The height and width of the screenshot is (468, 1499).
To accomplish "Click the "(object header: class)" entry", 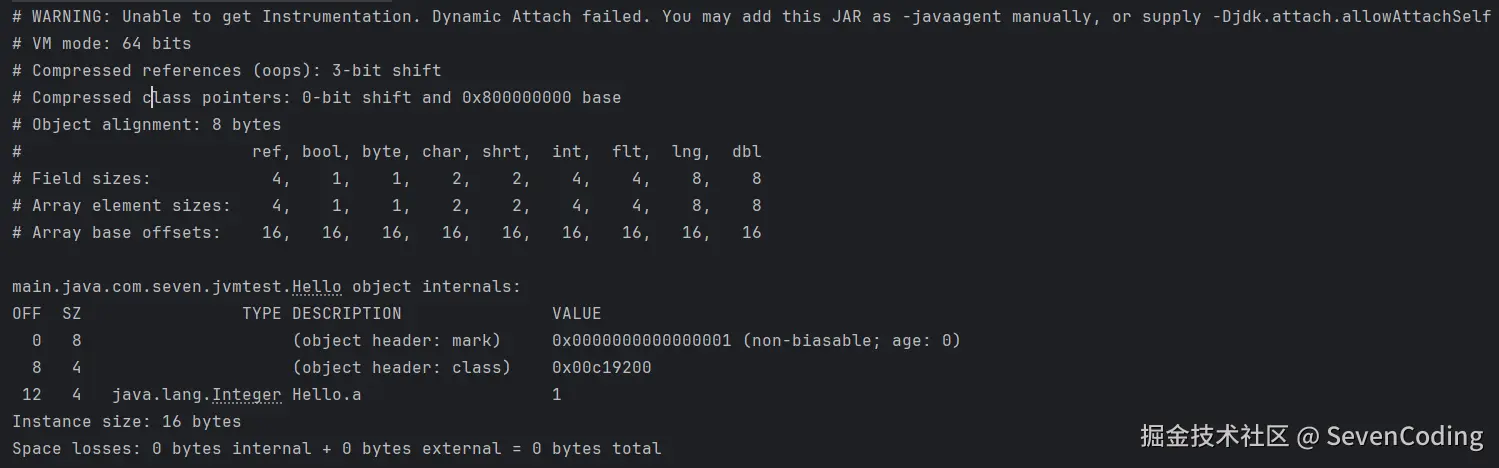I will 401,368.
